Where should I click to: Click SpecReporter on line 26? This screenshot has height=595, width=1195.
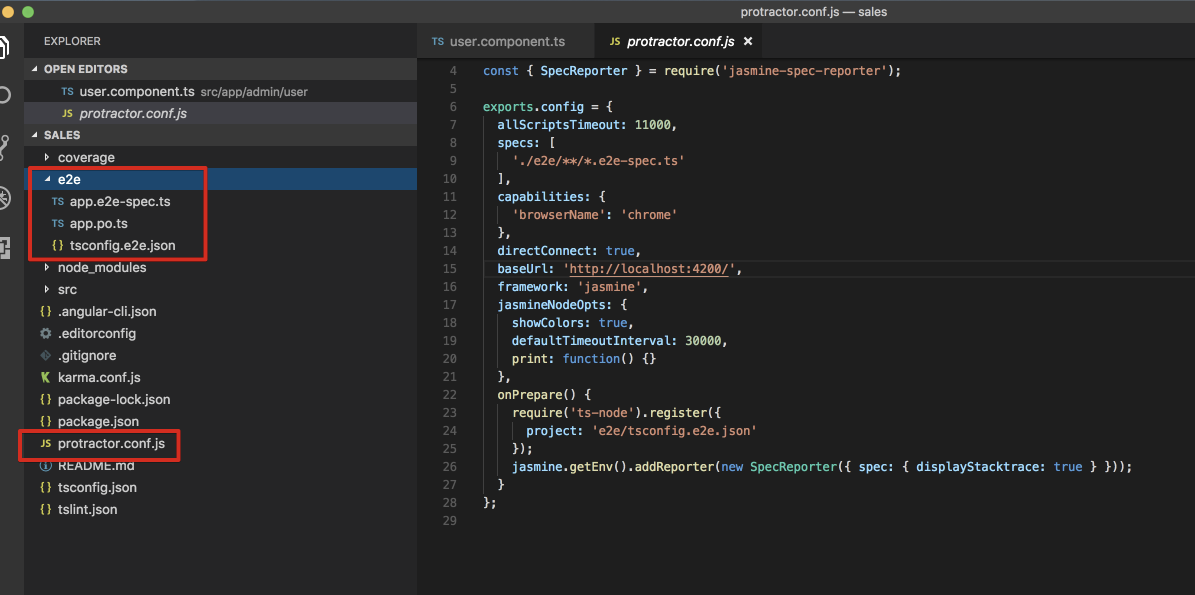(793, 467)
